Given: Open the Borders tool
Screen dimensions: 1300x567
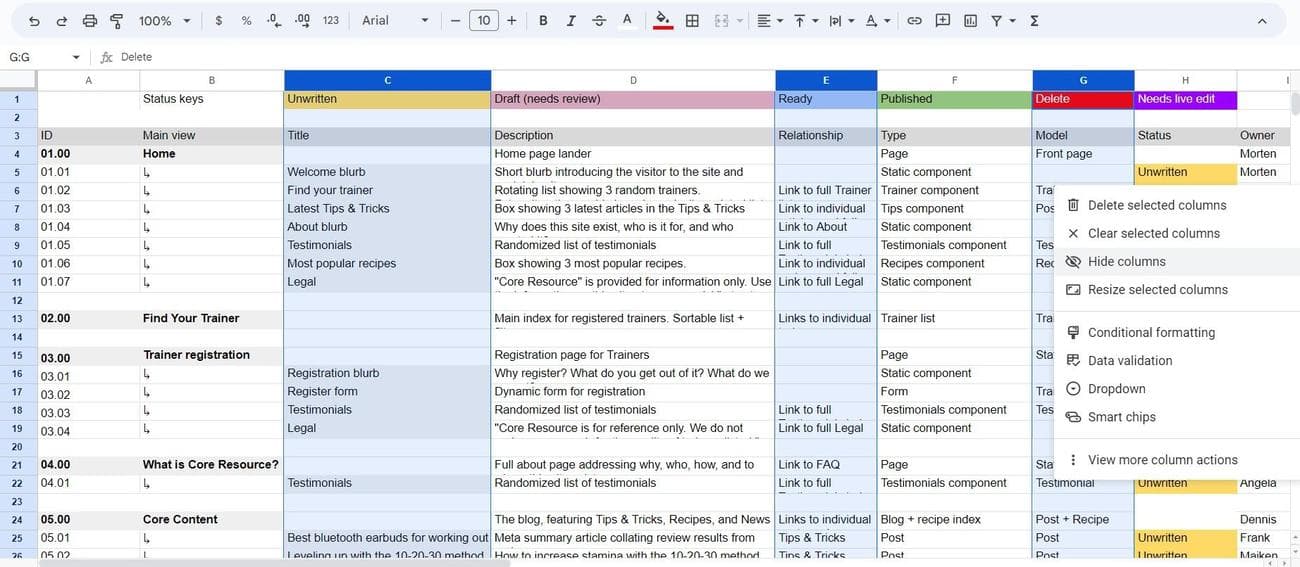Looking at the screenshot, I should 692,21.
